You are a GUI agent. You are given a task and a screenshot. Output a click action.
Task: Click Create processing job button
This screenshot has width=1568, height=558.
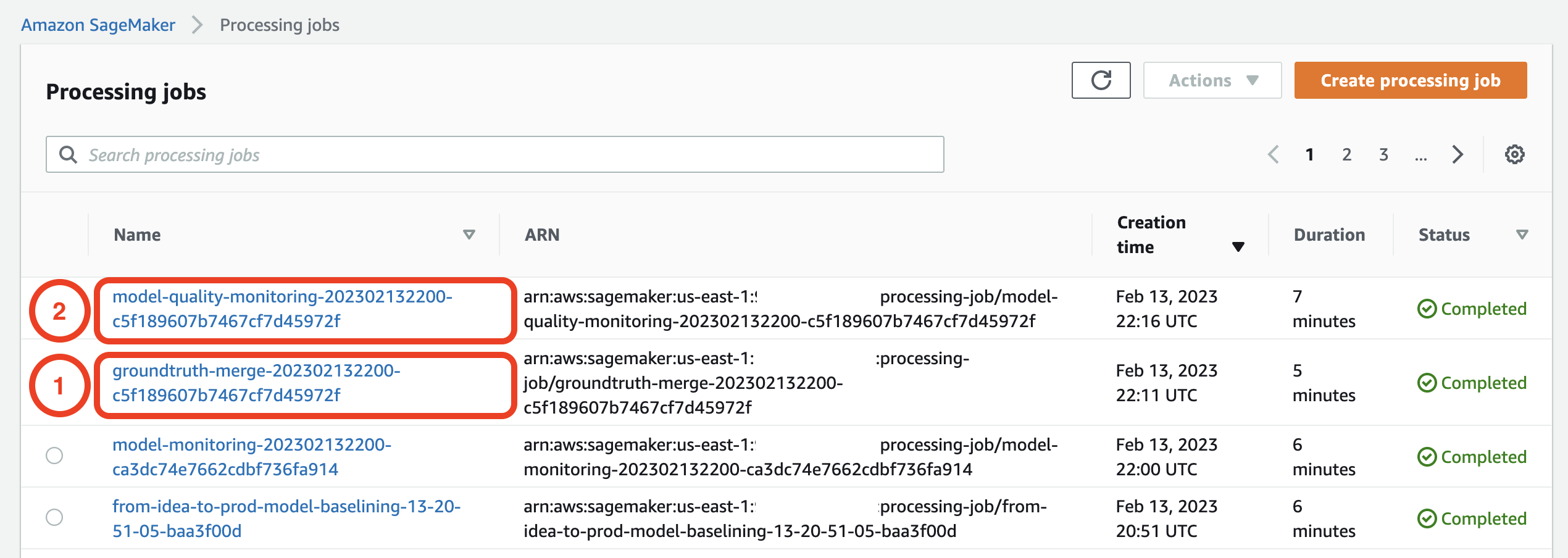1411,80
